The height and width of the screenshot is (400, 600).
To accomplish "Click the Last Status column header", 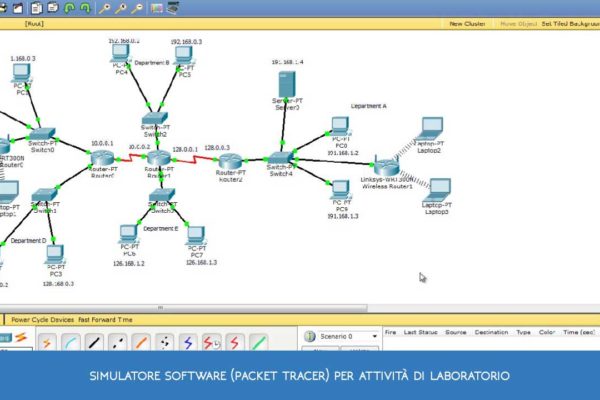I will click(x=420, y=332).
